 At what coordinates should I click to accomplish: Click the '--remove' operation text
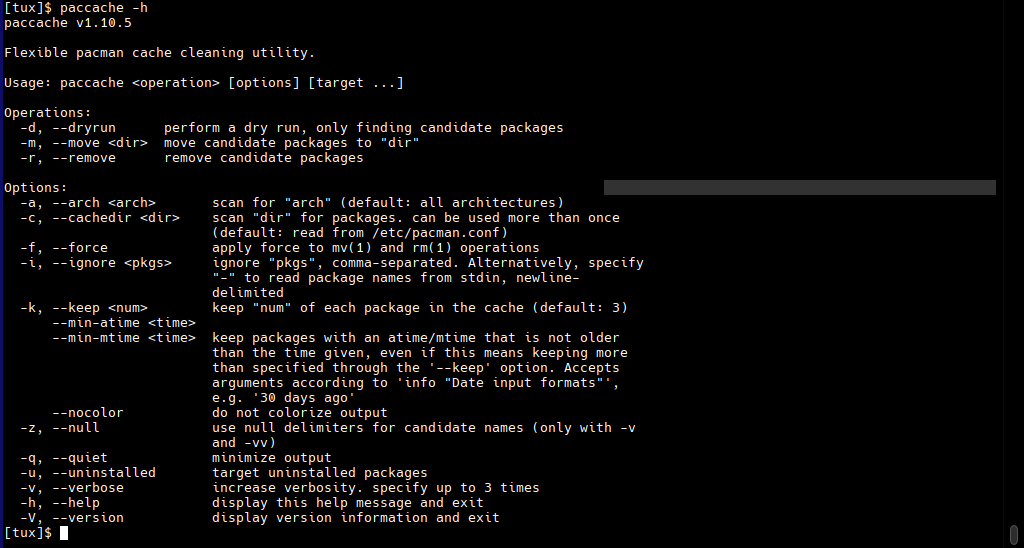tap(84, 158)
